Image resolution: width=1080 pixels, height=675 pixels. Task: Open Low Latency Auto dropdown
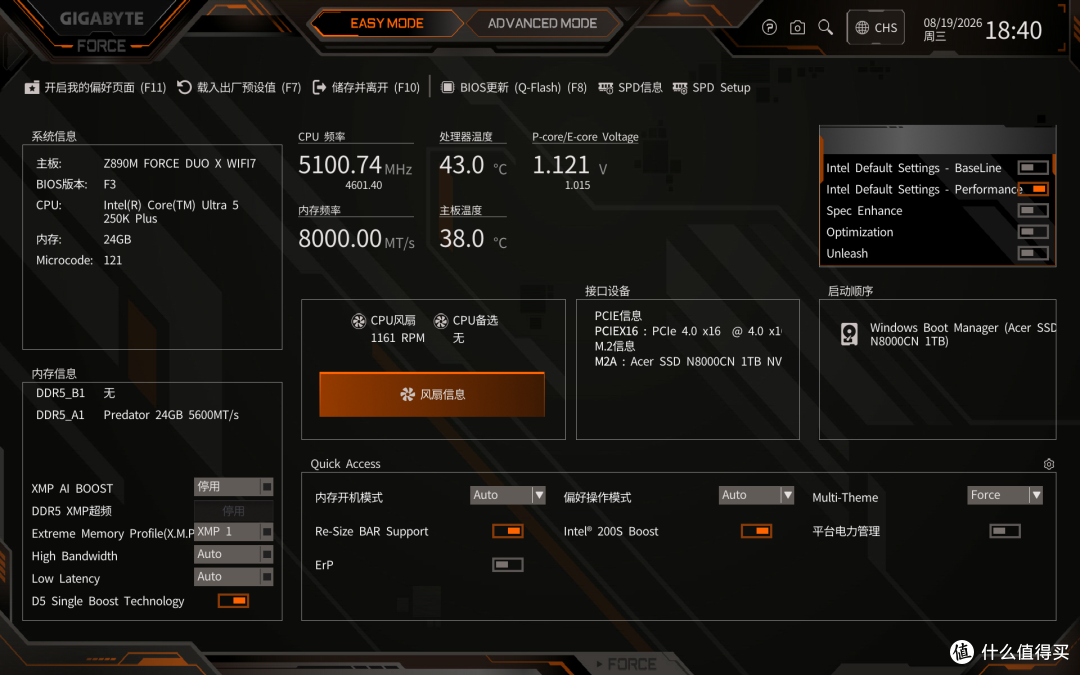click(x=233, y=577)
